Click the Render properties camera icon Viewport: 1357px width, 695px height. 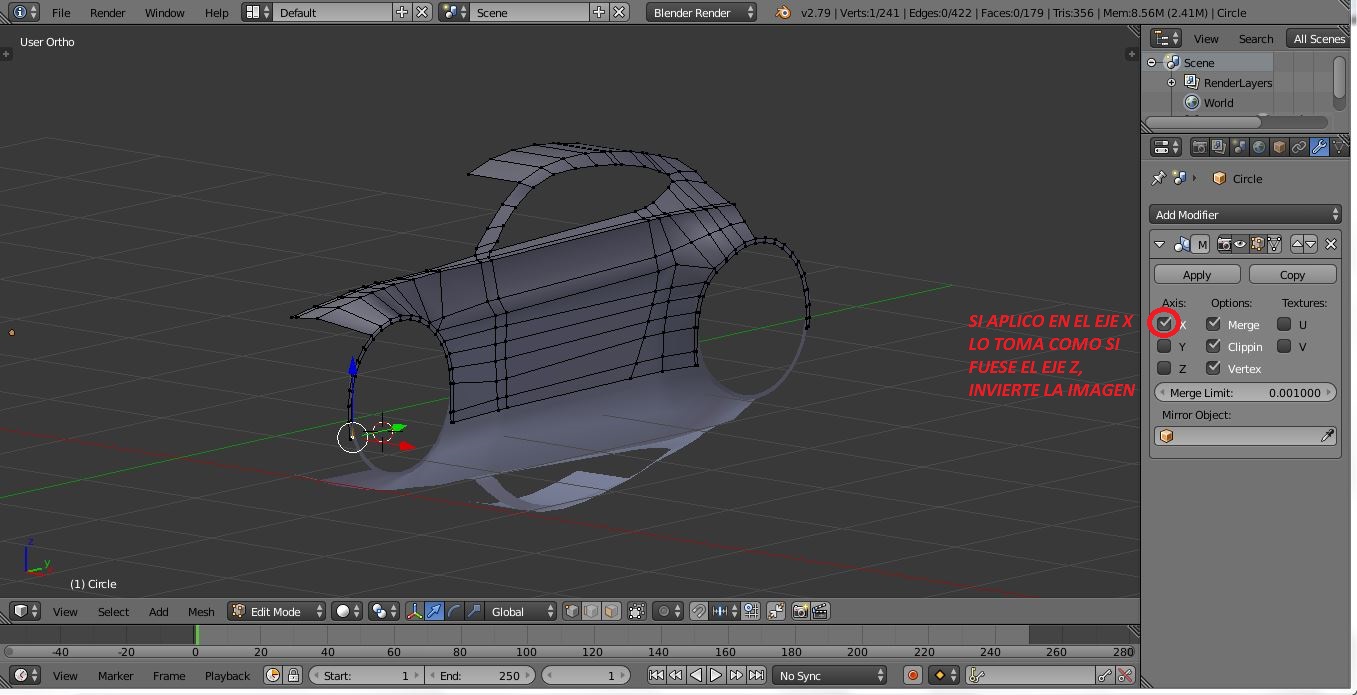click(x=1199, y=147)
